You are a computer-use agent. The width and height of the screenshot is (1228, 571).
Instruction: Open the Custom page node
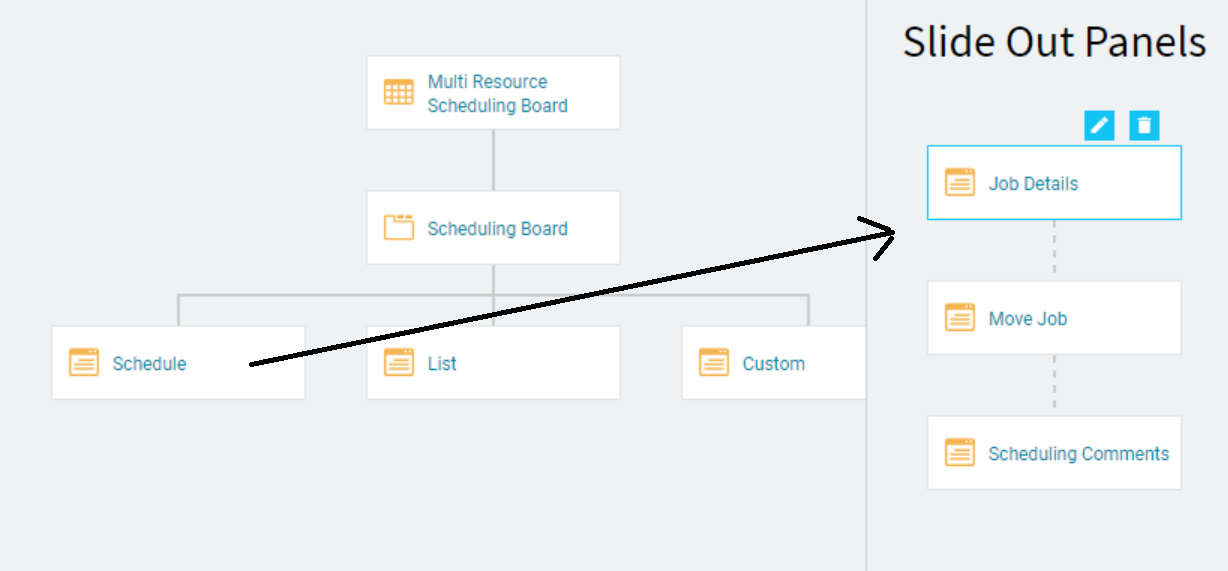[x=774, y=363]
